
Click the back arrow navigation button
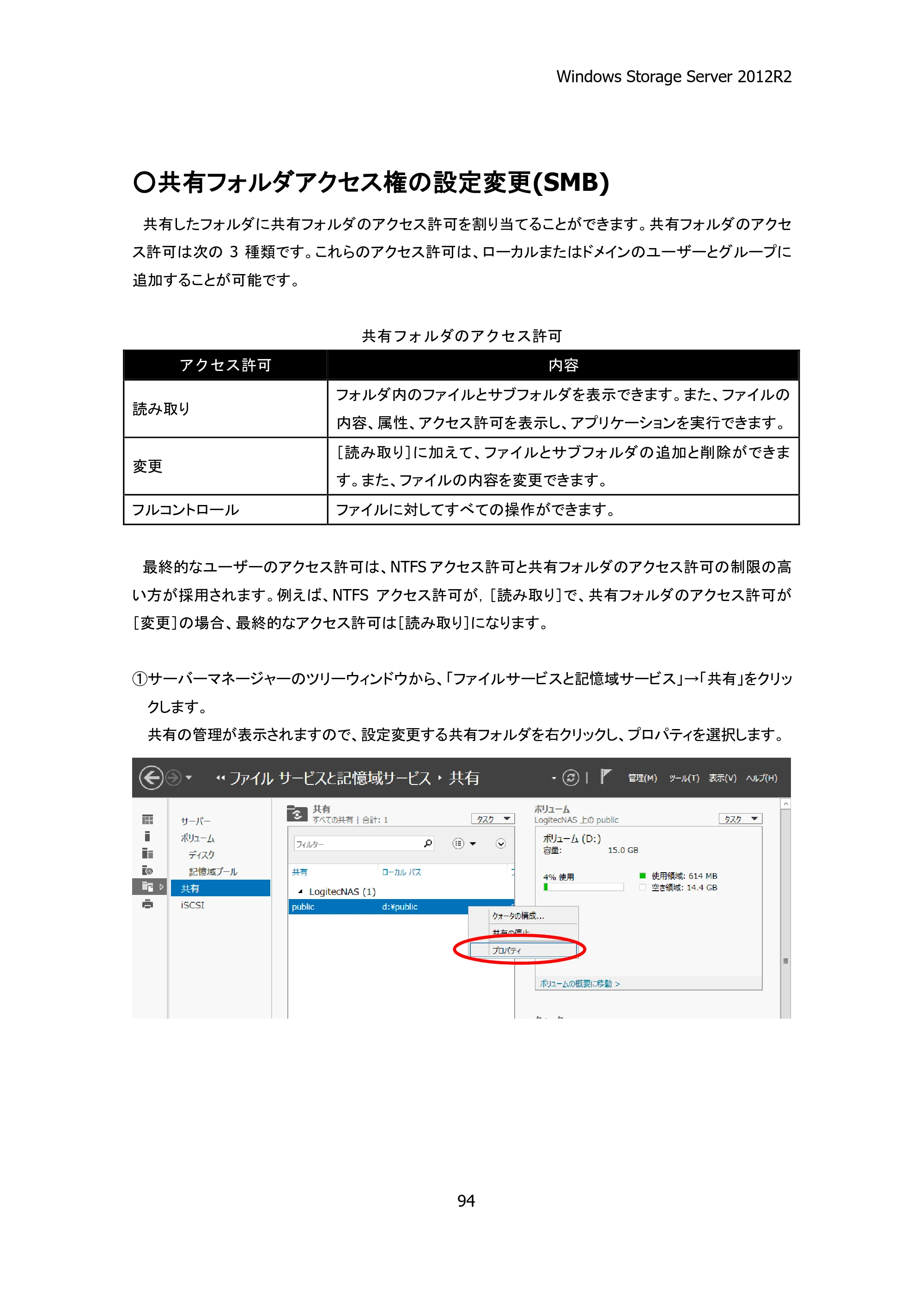click(x=152, y=778)
